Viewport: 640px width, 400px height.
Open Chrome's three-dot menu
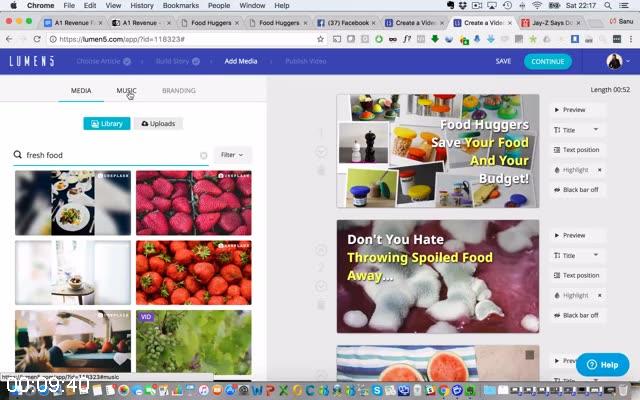pyautogui.click(x=631, y=39)
